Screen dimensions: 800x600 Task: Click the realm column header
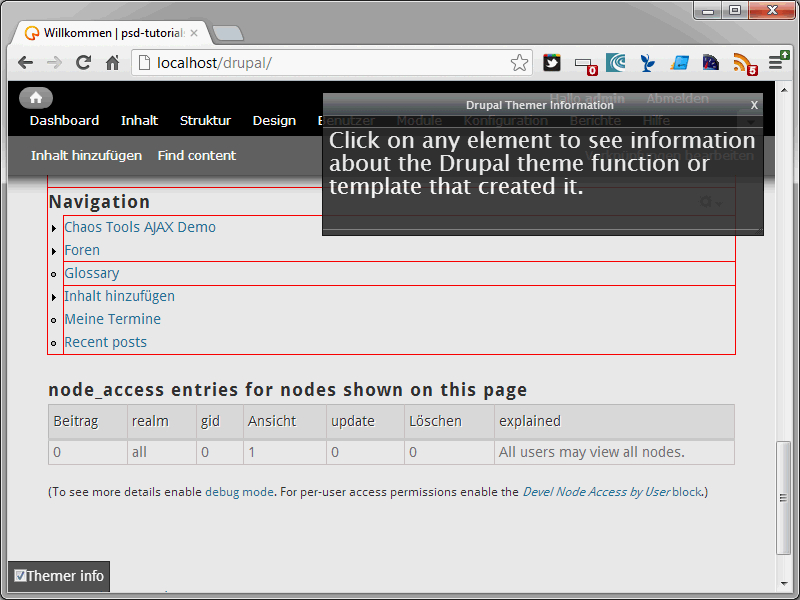click(162, 421)
